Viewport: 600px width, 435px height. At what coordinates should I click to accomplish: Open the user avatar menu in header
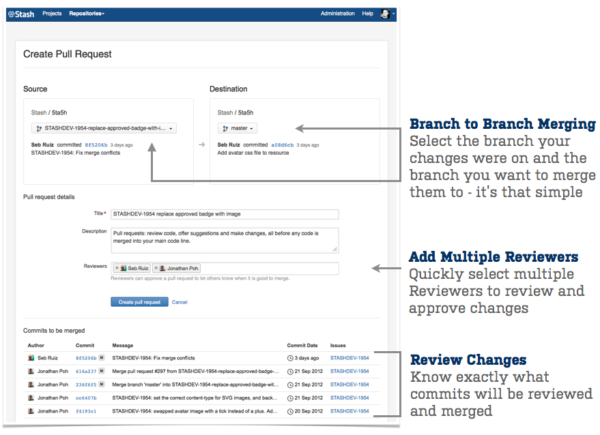tap(385, 15)
